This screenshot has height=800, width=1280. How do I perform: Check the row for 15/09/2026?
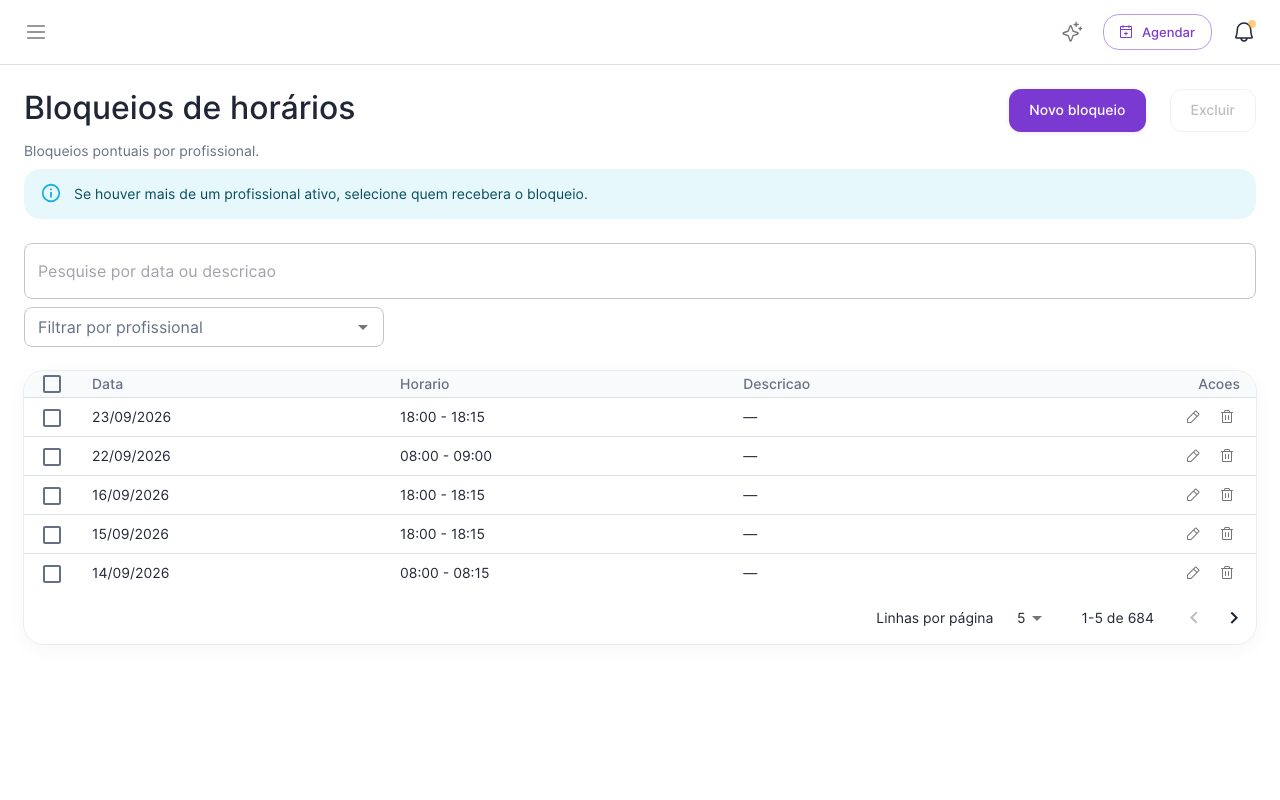(x=52, y=535)
